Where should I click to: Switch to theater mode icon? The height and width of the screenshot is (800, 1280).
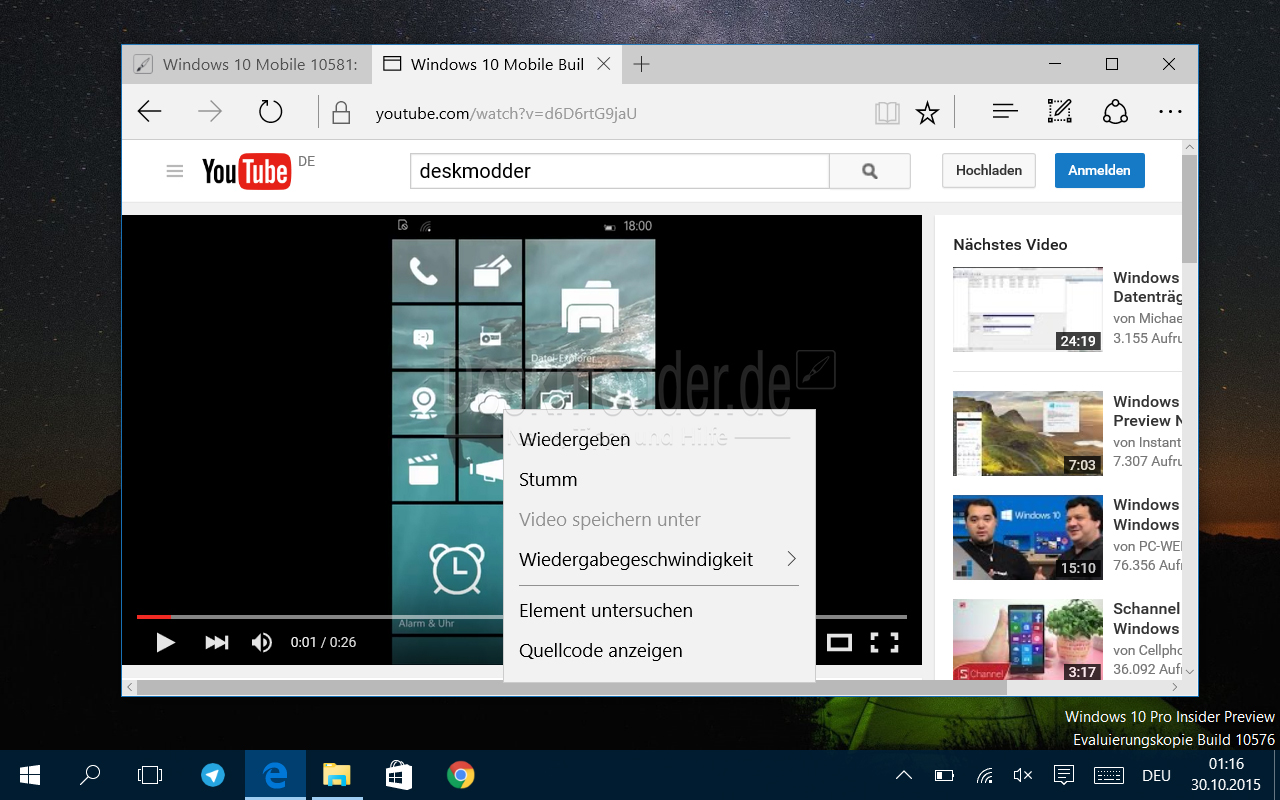pyautogui.click(x=839, y=643)
